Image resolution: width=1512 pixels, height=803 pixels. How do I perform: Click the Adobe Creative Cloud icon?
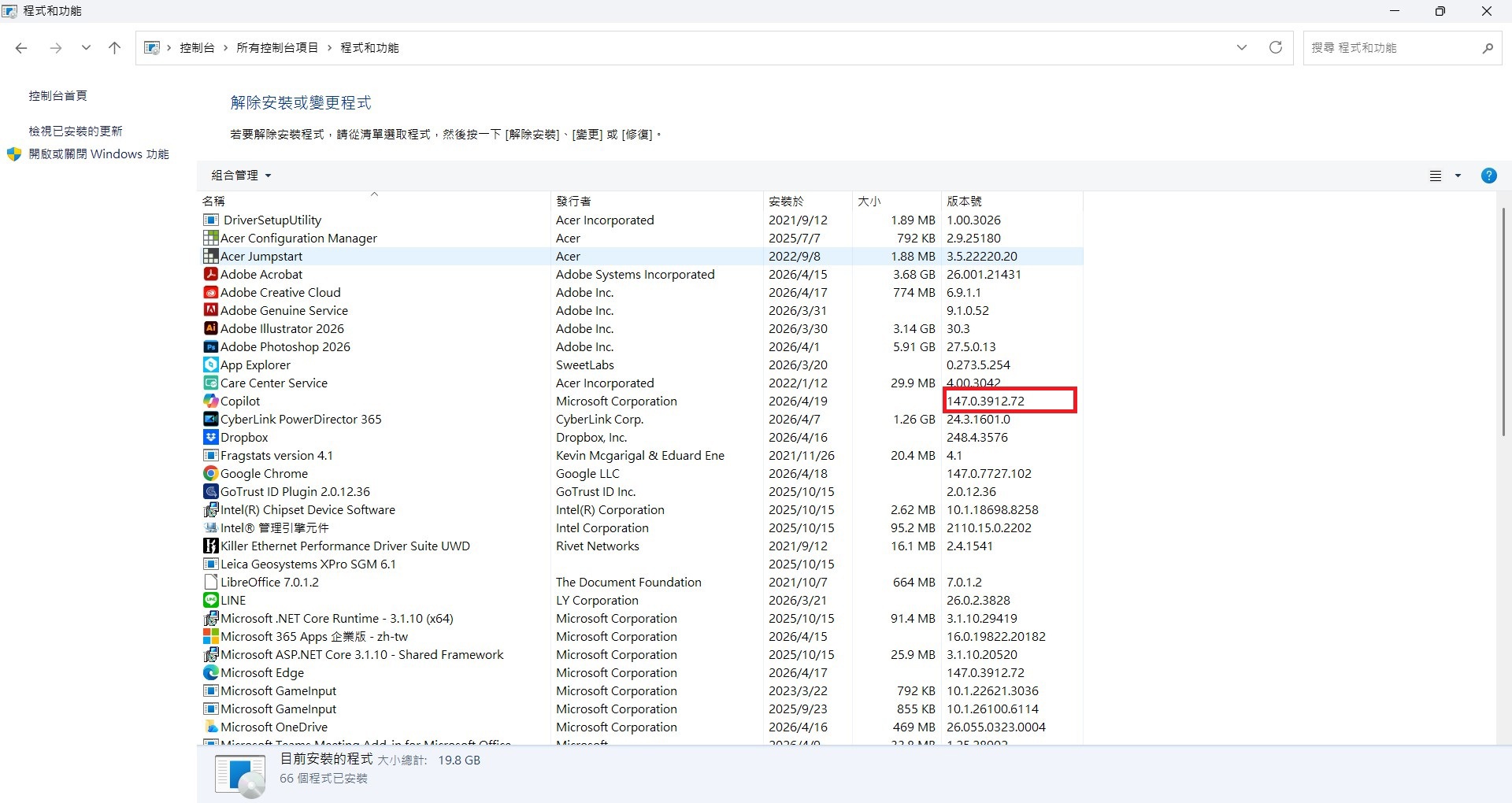point(210,292)
